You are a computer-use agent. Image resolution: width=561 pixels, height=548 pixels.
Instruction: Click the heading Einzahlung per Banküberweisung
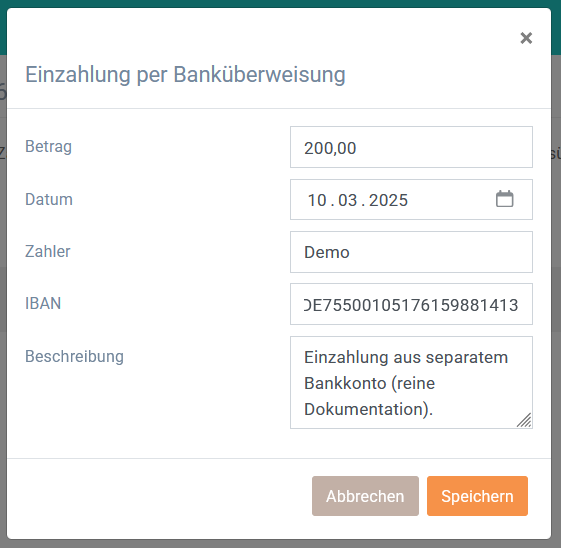[x=185, y=75]
